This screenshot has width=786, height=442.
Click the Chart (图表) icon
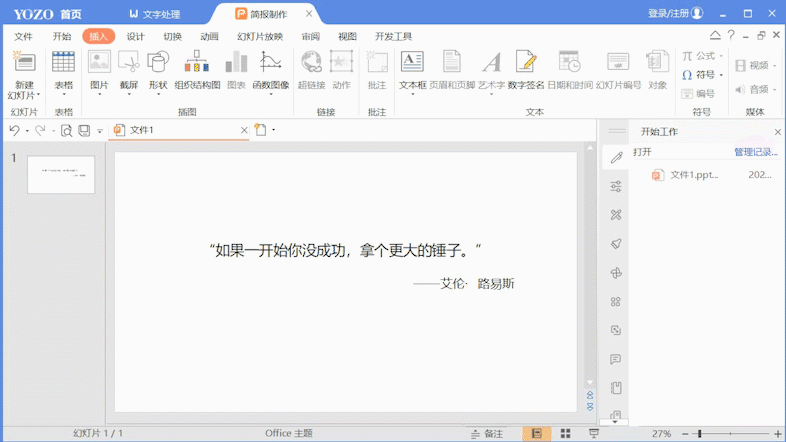236,62
